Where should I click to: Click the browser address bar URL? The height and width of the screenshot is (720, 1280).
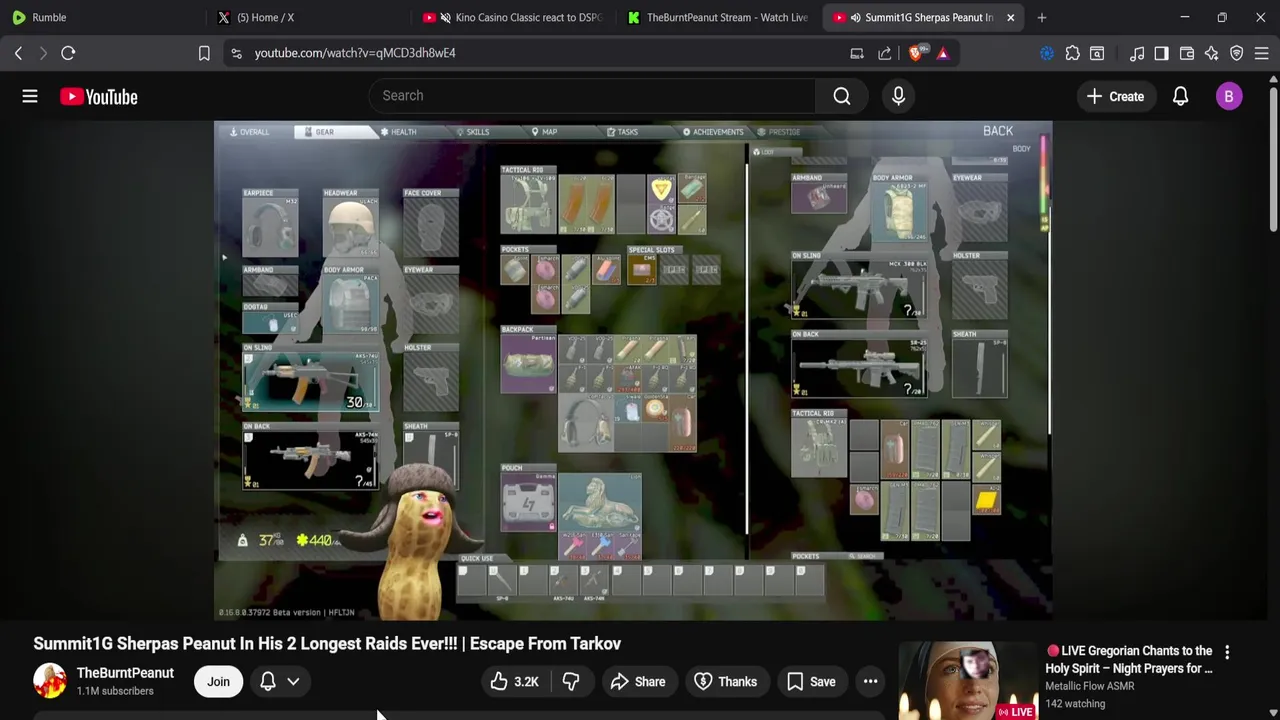355,53
